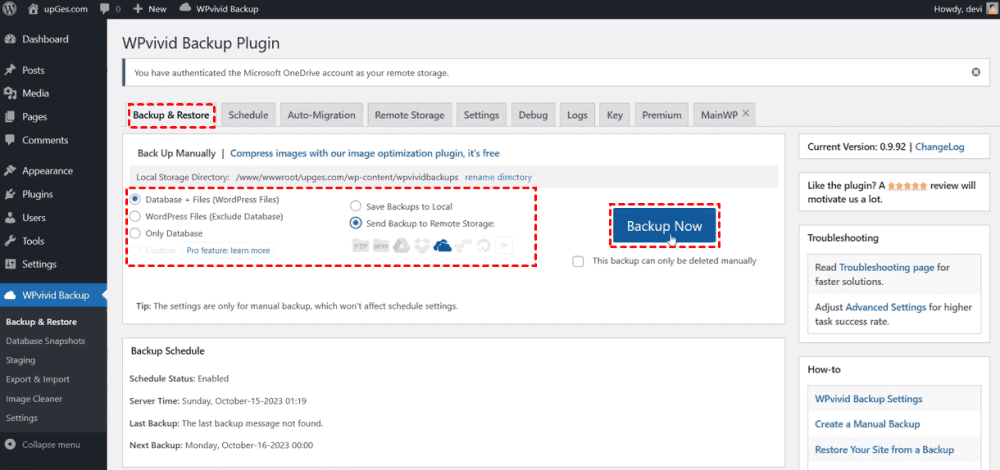Choose Save Backups to Local option
This screenshot has height=470, width=1000.
click(x=356, y=206)
